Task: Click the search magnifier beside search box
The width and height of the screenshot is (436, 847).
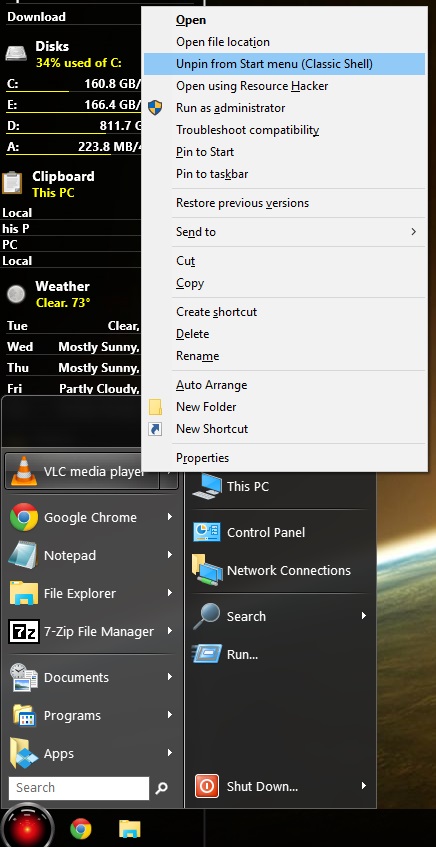Action: point(162,788)
